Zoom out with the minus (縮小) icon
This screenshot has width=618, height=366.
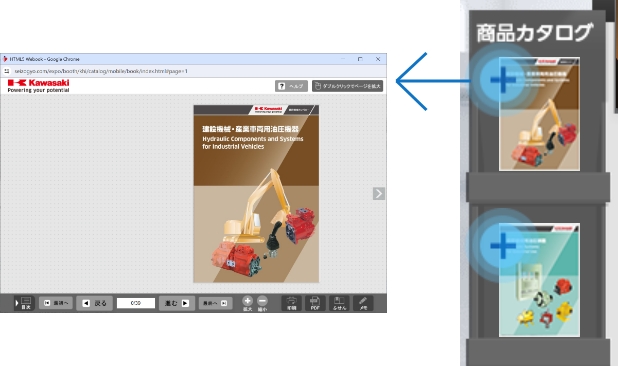[x=262, y=303]
